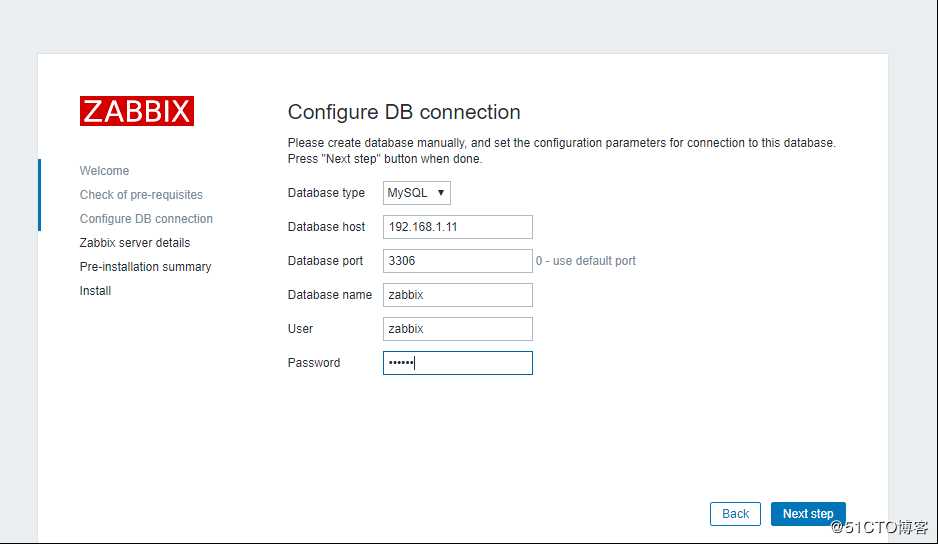Screen dimensions: 938x544
Task: Select Configure DB connection sidebar step
Action: click(x=146, y=218)
